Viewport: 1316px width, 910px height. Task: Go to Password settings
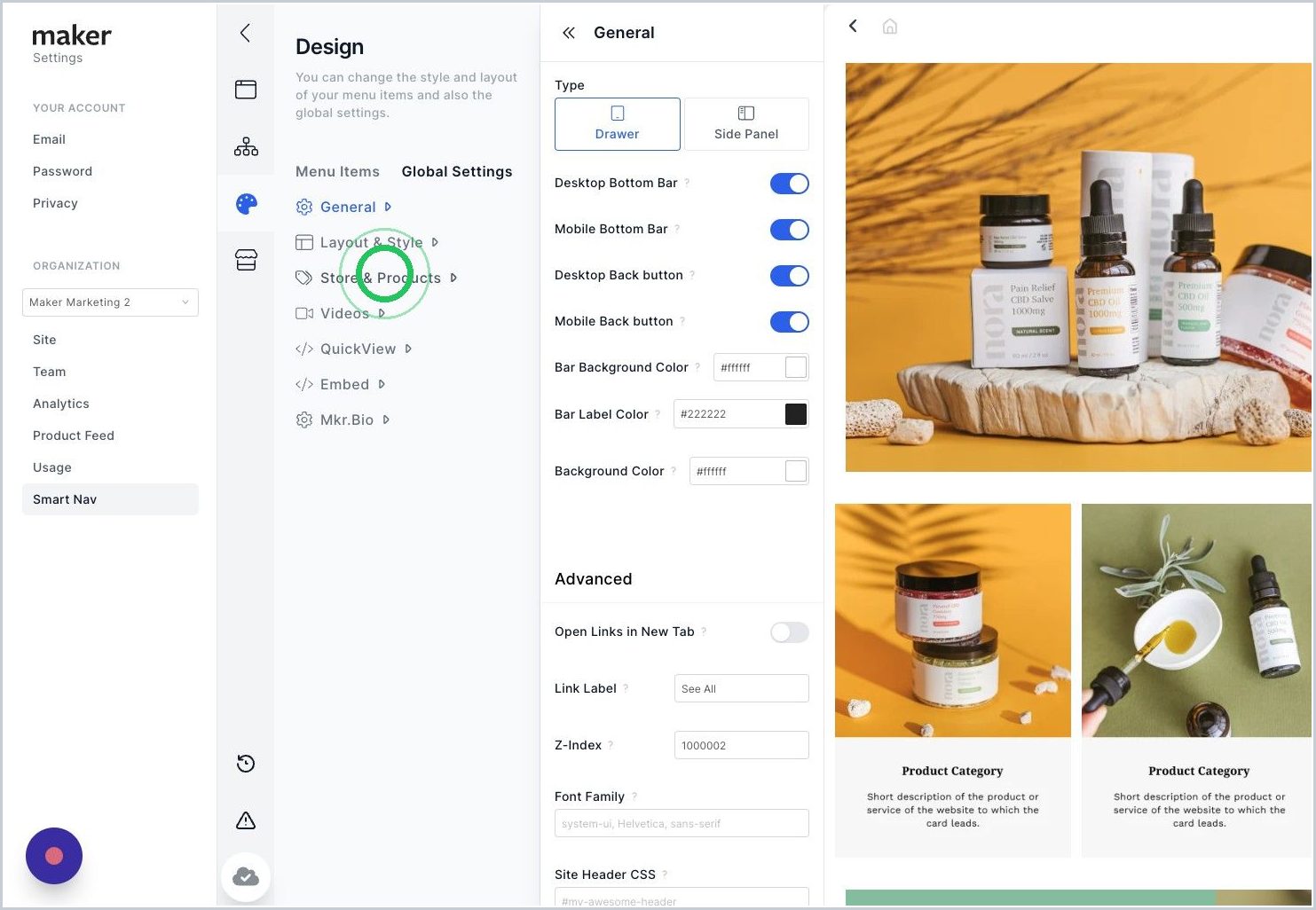tap(62, 171)
